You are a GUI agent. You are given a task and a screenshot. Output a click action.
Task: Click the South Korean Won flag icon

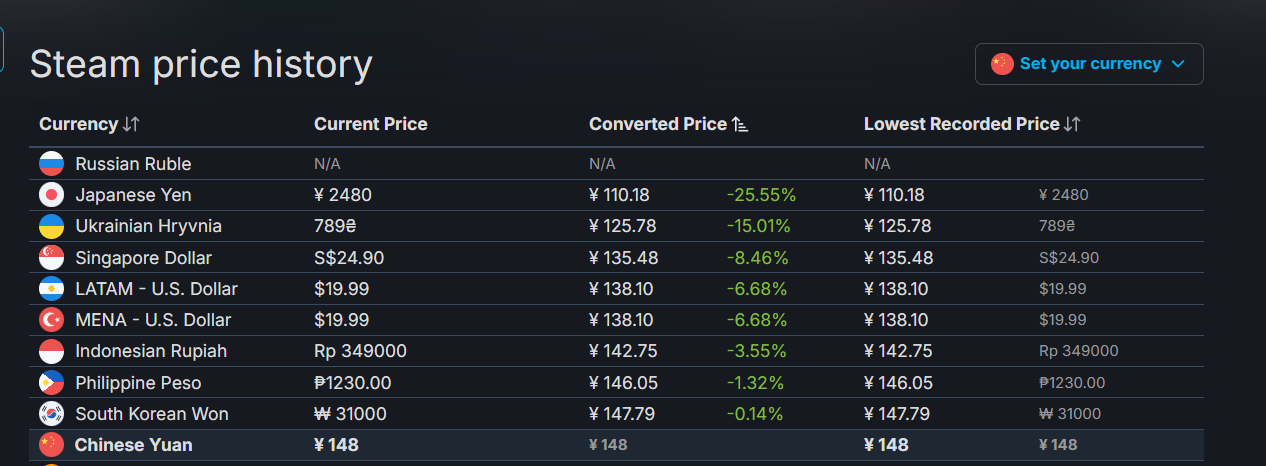click(51, 414)
